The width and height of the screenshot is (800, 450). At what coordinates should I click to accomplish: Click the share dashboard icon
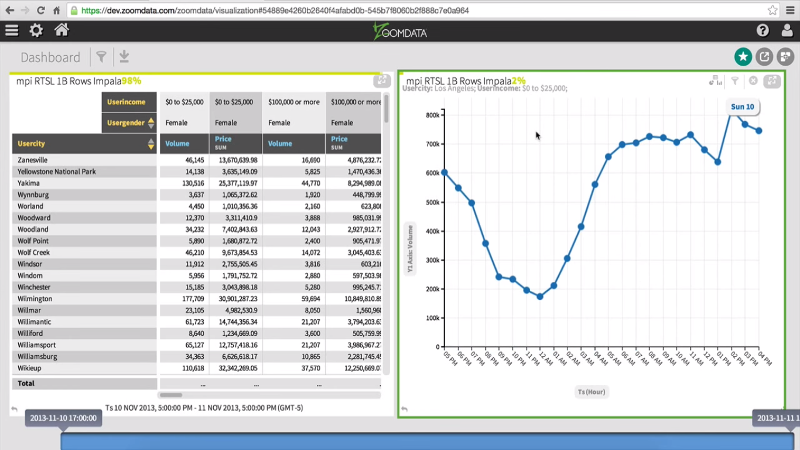pyautogui.click(x=765, y=57)
